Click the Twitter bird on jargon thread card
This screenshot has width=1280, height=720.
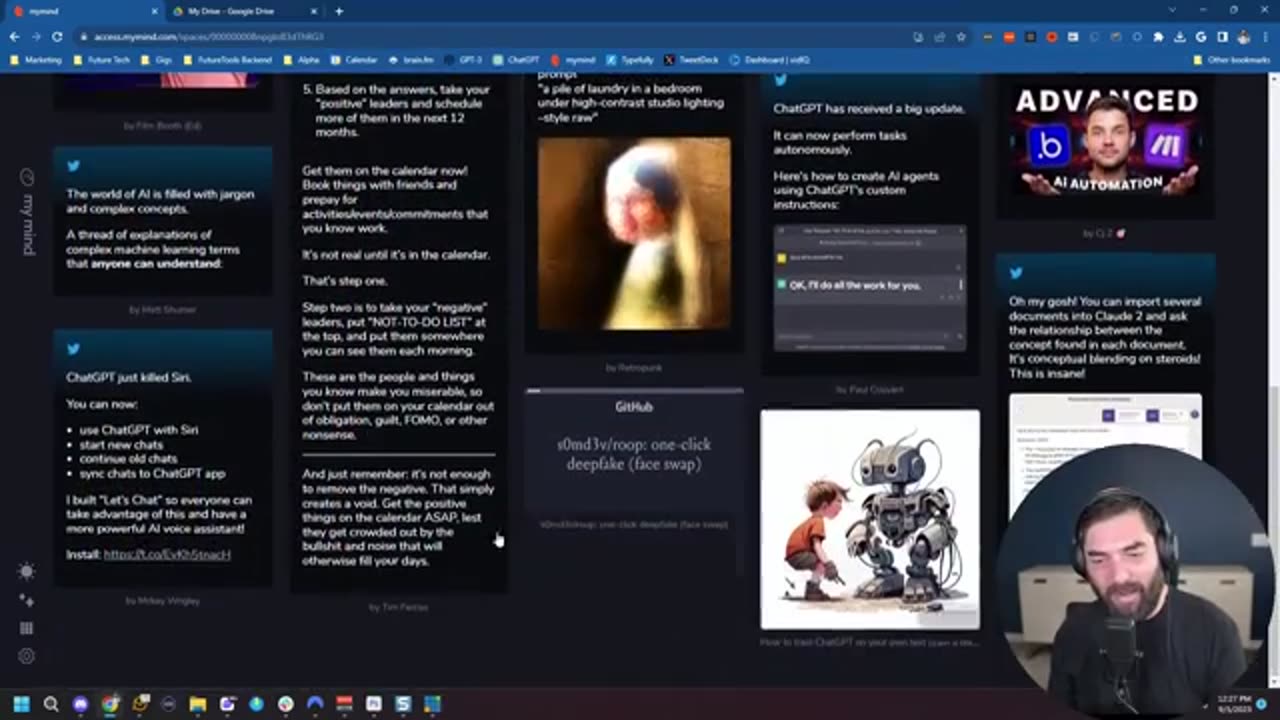73,165
